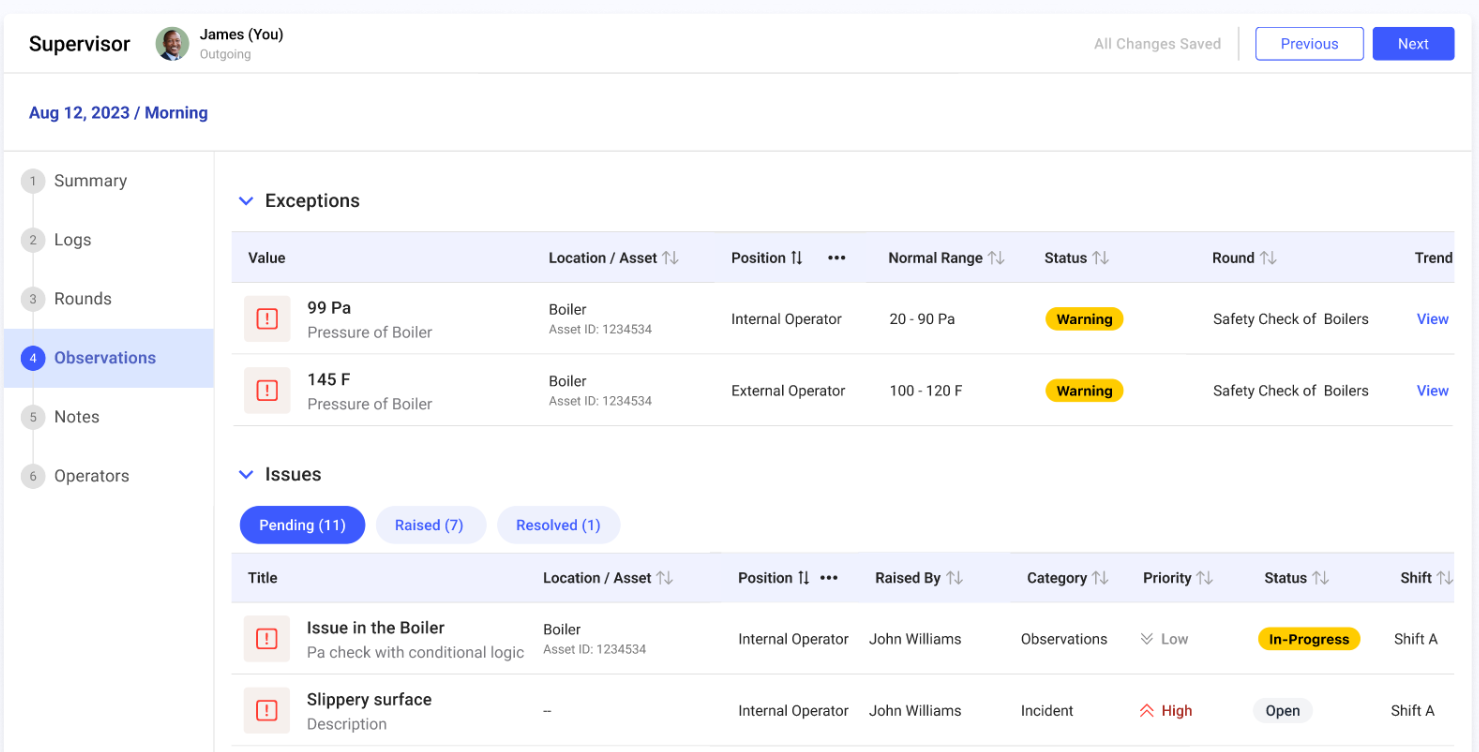Go to the Notes step in sidebar
The image size is (1479, 752).
[77, 417]
